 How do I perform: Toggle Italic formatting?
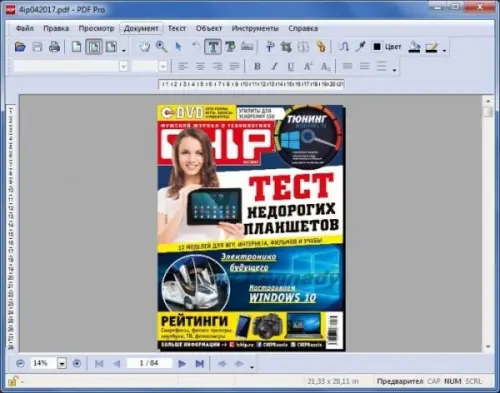[274, 66]
